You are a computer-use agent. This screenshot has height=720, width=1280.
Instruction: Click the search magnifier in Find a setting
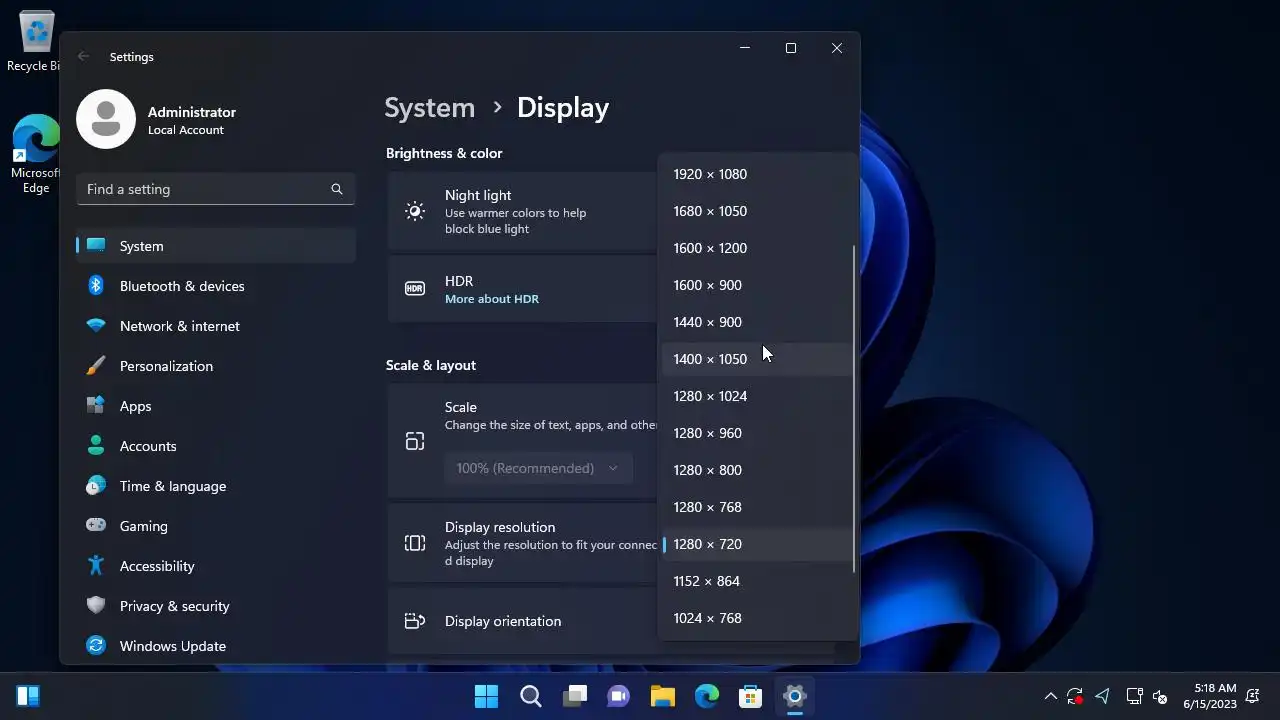[337, 189]
